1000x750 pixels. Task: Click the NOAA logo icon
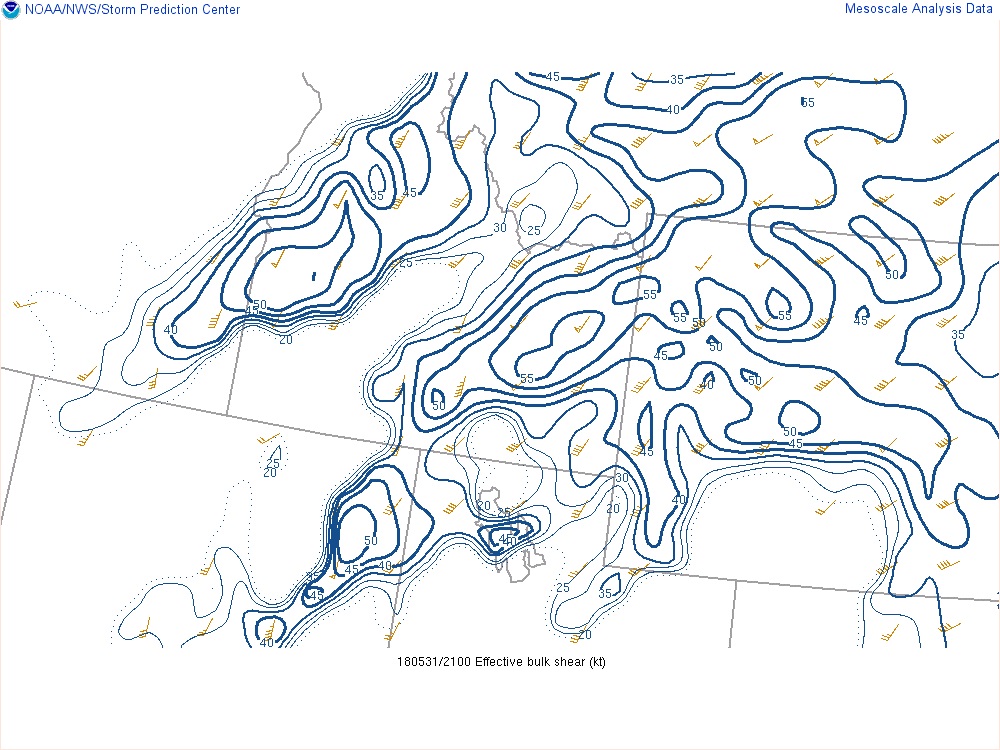(x=11, y=10)
